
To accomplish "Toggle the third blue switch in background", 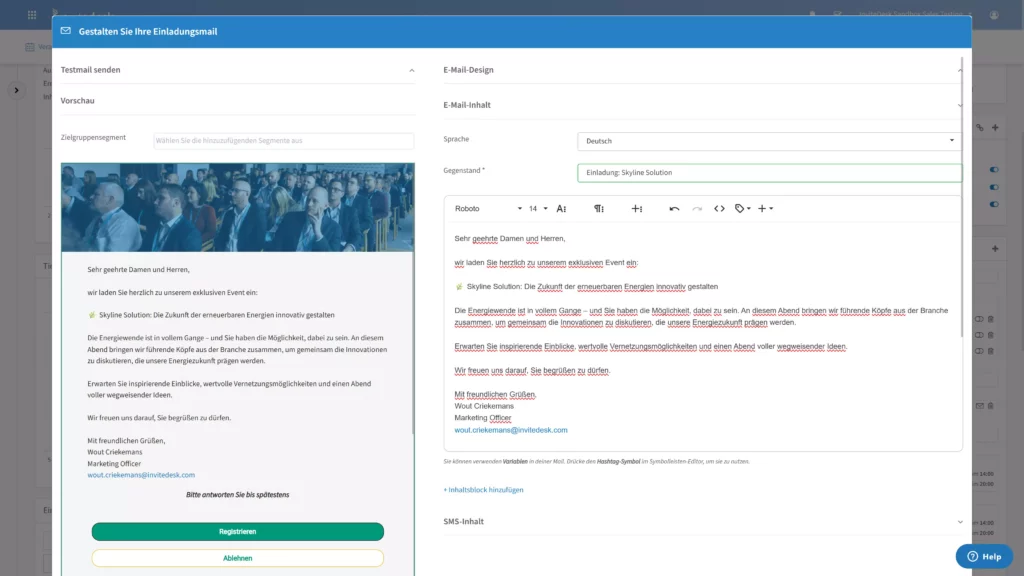I will click(994, 204).
